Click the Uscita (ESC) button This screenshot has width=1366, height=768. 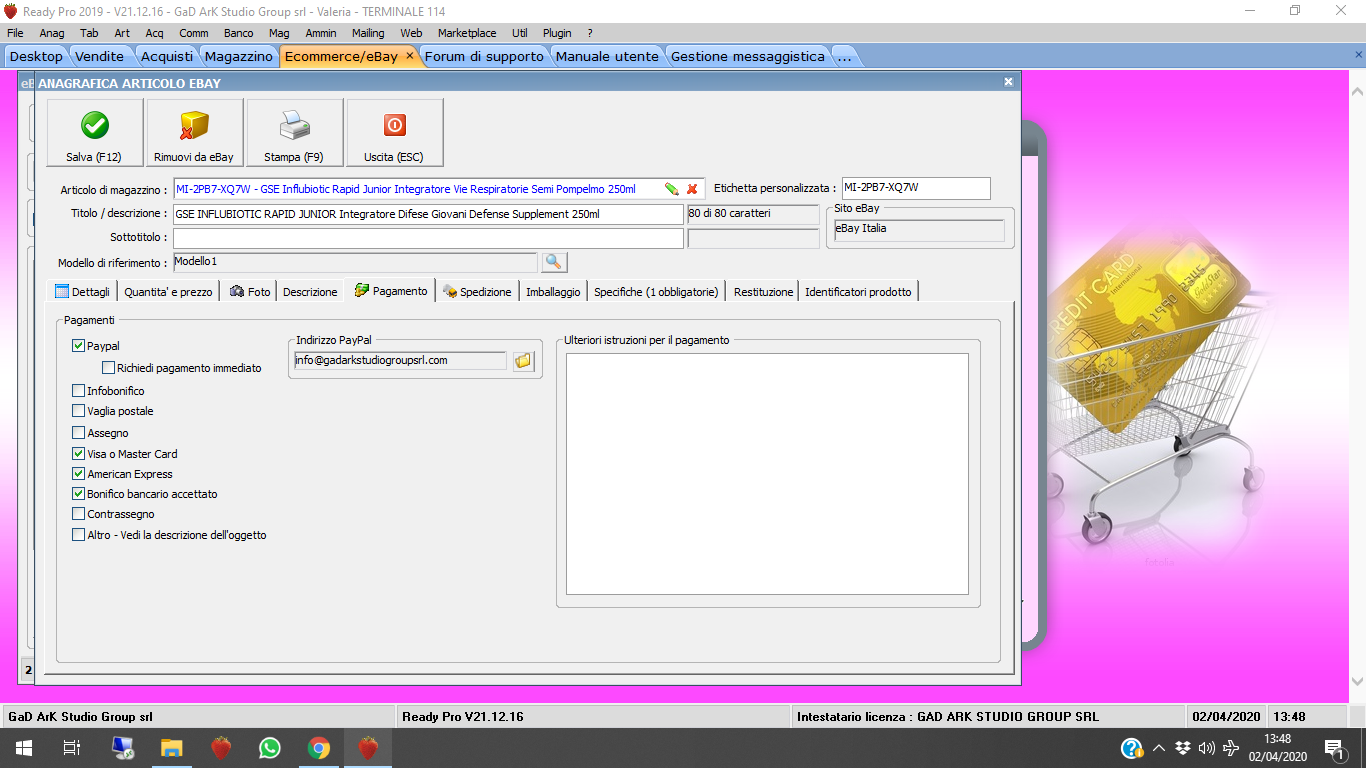394,132
